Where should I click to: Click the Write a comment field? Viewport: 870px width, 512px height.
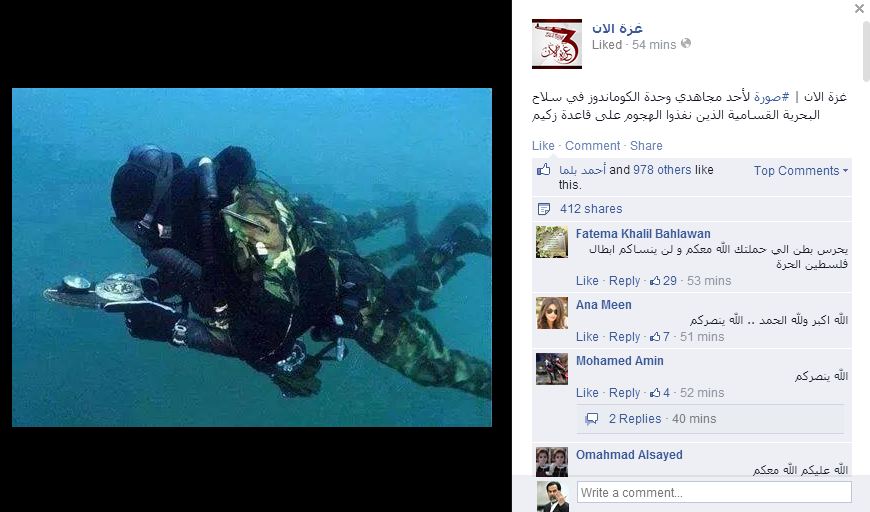point(714,492)
